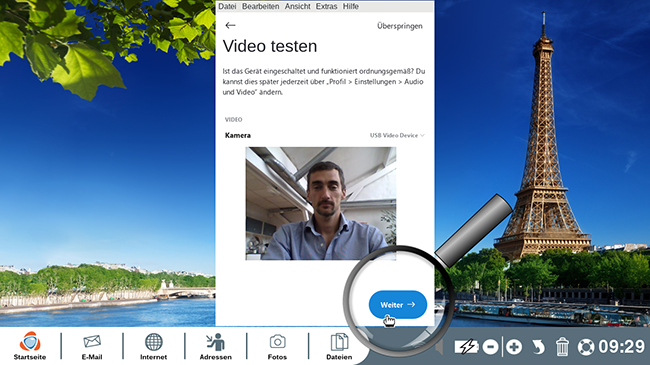Click the zoom in plus icon
The image size is (650, 365).
514,347
